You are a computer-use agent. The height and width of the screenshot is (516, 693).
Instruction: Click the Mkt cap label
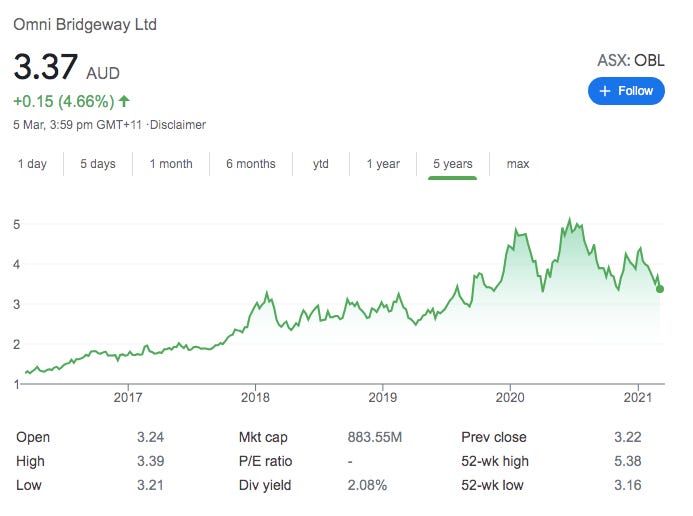(263, 437)
